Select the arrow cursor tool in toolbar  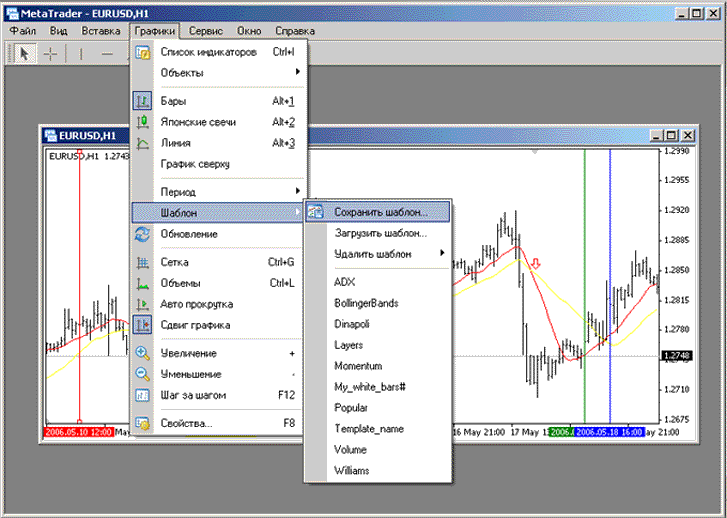coord(24,54)
